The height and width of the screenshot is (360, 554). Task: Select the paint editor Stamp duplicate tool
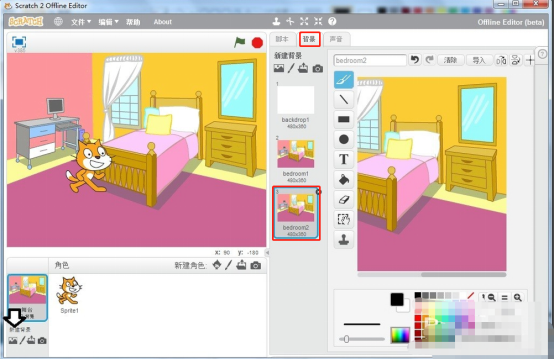pos(344,240)
